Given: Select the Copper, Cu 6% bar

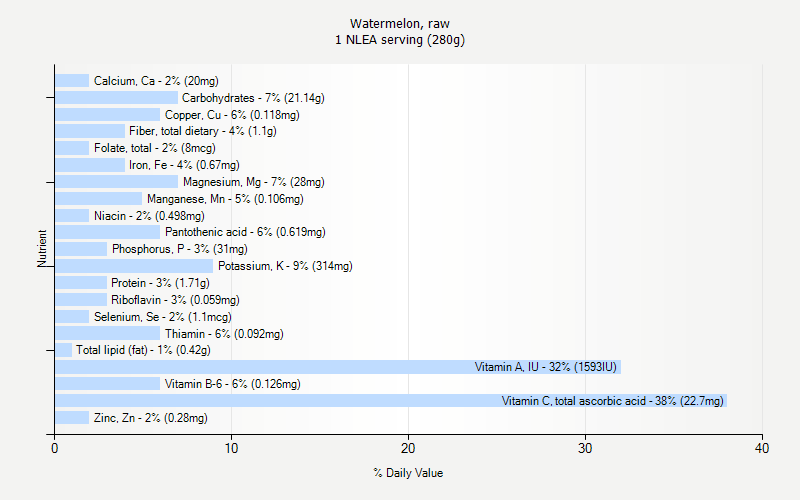Looking at the screenshot, I should [x=107, y=115].
